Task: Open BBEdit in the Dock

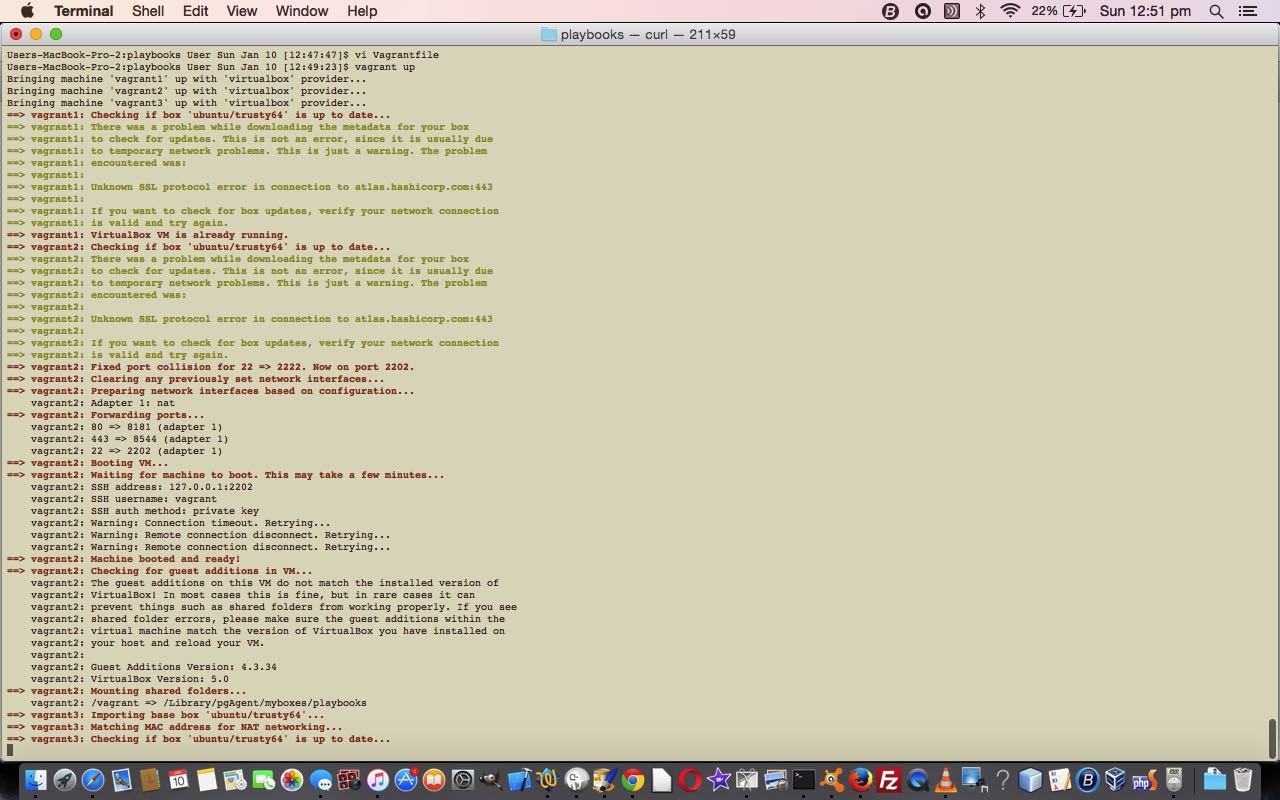Action: [x=1087, y=780]
